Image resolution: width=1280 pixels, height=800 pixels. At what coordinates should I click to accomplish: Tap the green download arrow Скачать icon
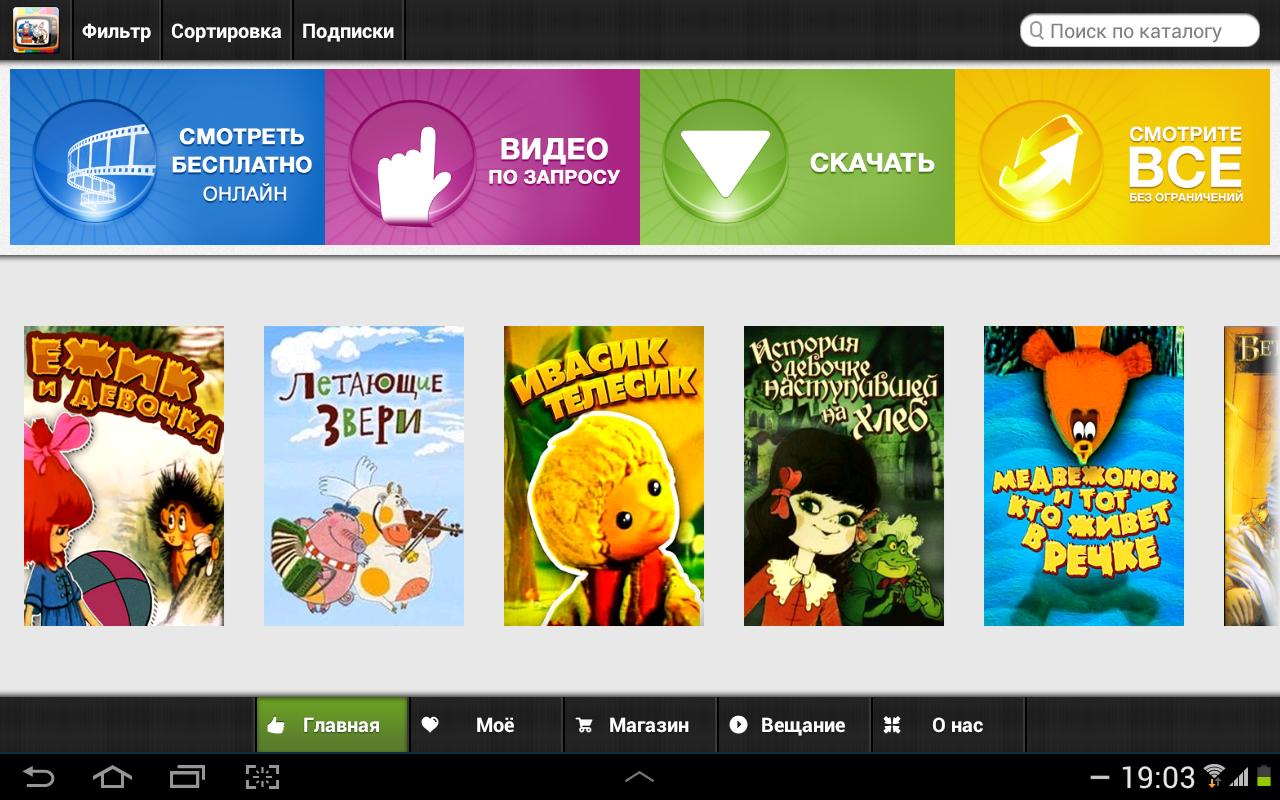(x=727, y=161)
